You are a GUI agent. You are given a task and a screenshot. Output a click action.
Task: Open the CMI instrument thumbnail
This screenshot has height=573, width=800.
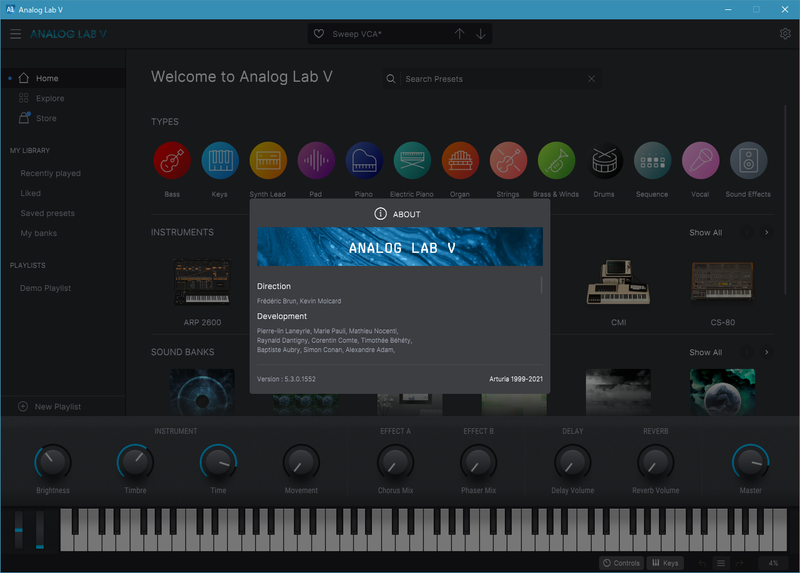click(618, 282)
